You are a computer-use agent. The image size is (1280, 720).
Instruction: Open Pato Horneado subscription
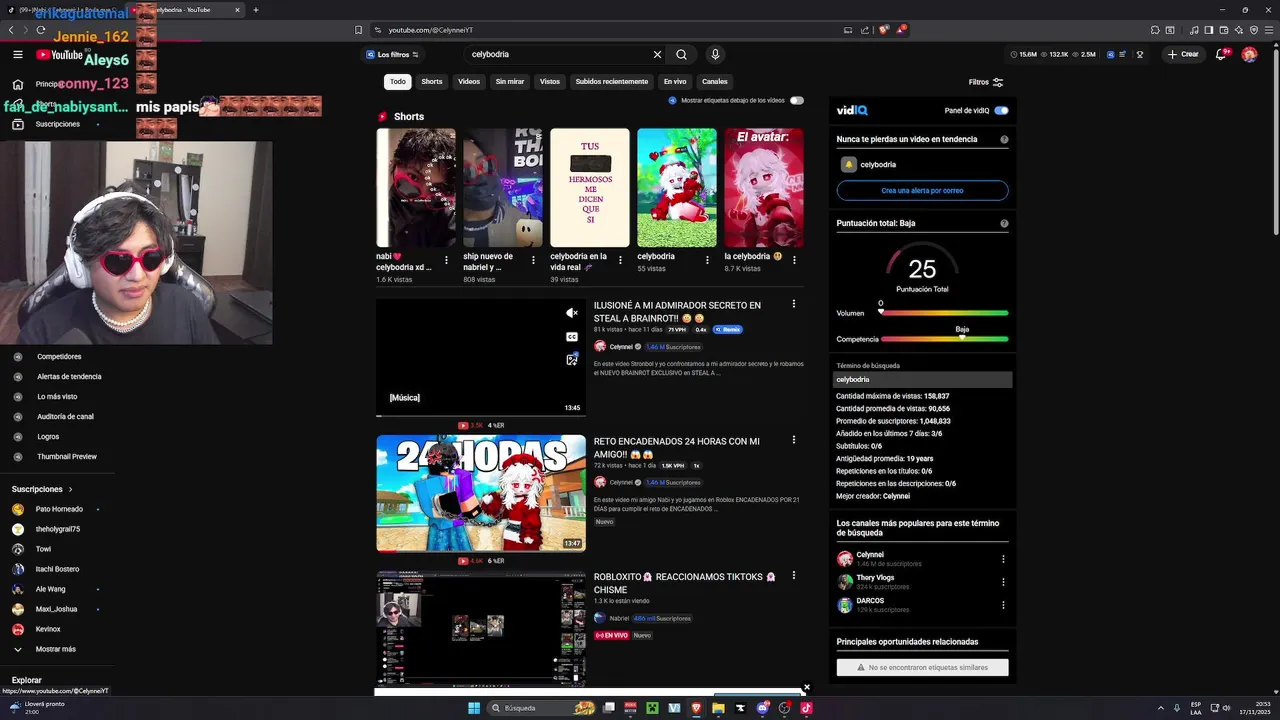[x=59, y=509]
